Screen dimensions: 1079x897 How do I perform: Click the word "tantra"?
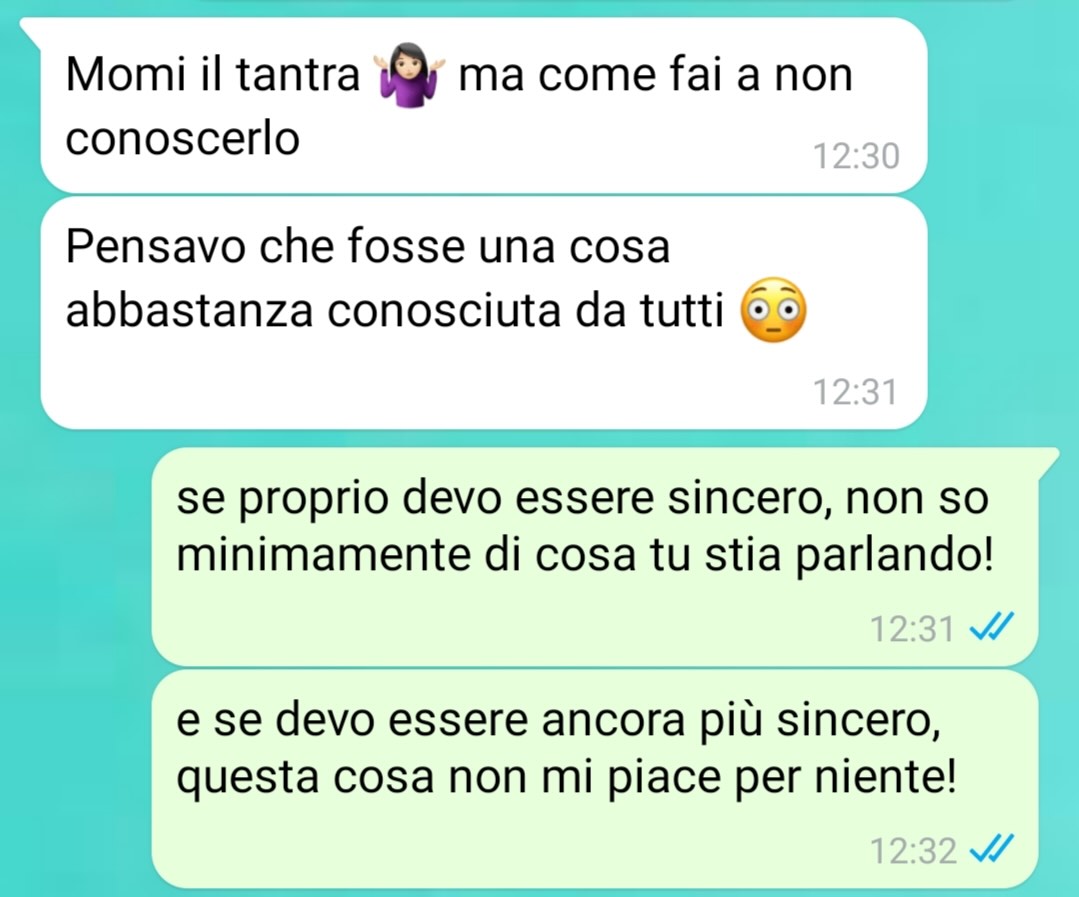coord(298,74)
